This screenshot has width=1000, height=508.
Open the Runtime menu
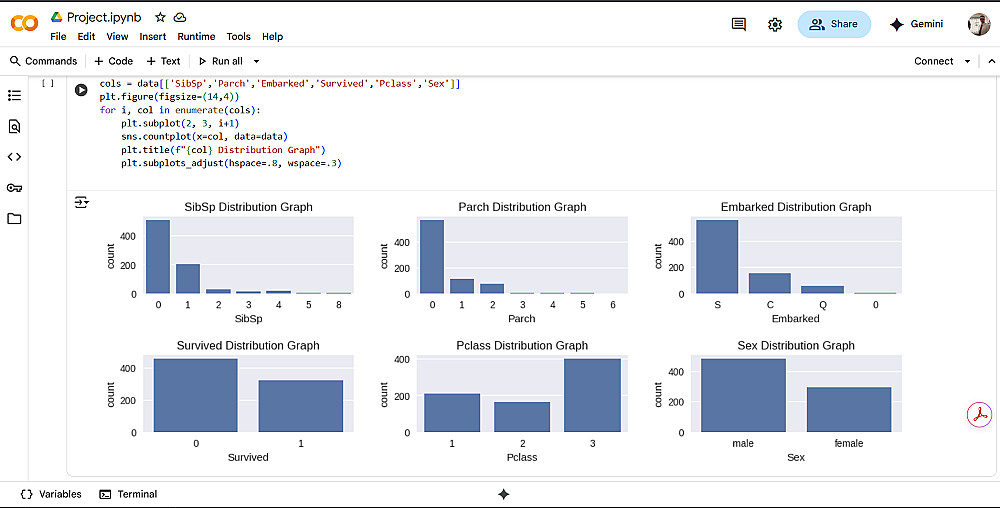point(196,36)
